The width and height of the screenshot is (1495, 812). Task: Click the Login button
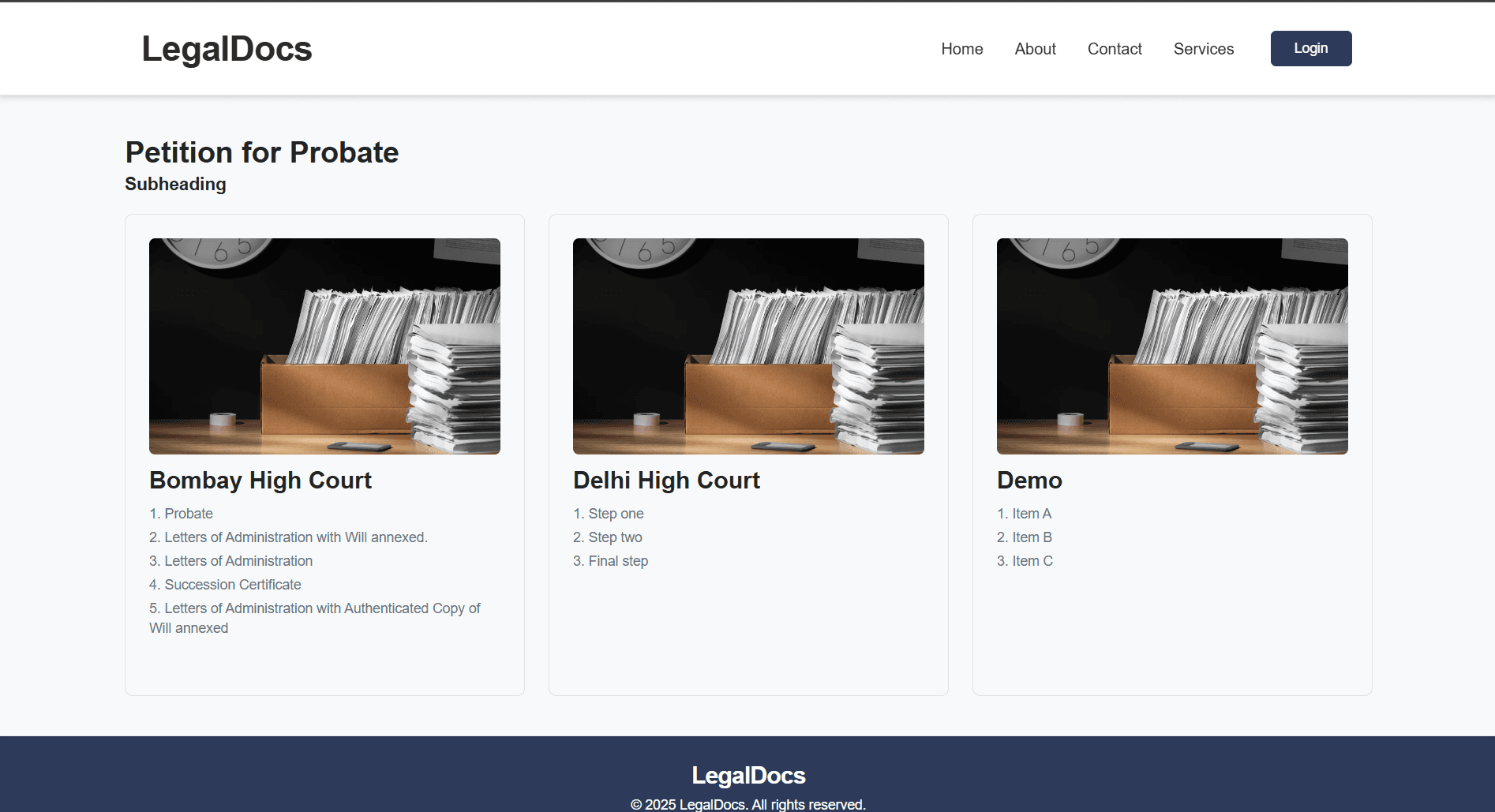(1310, 48)
